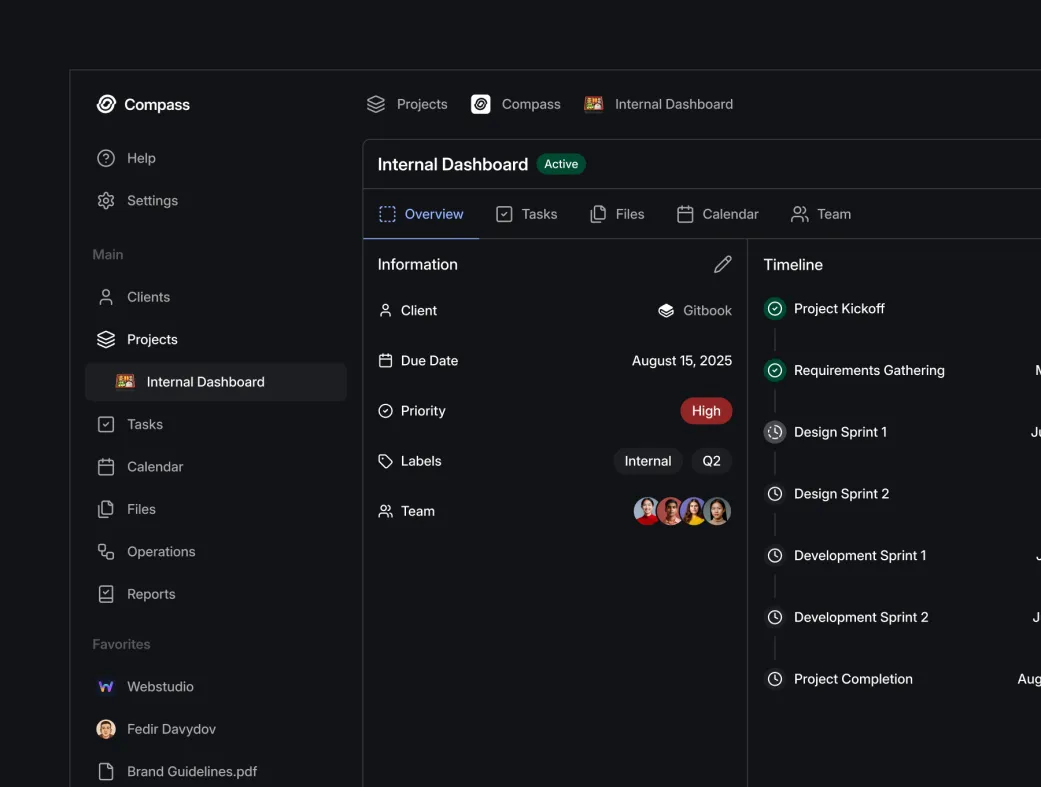Click the Requirements Gathering completed check marker
1041x787 pixels.
pos(775,371)
